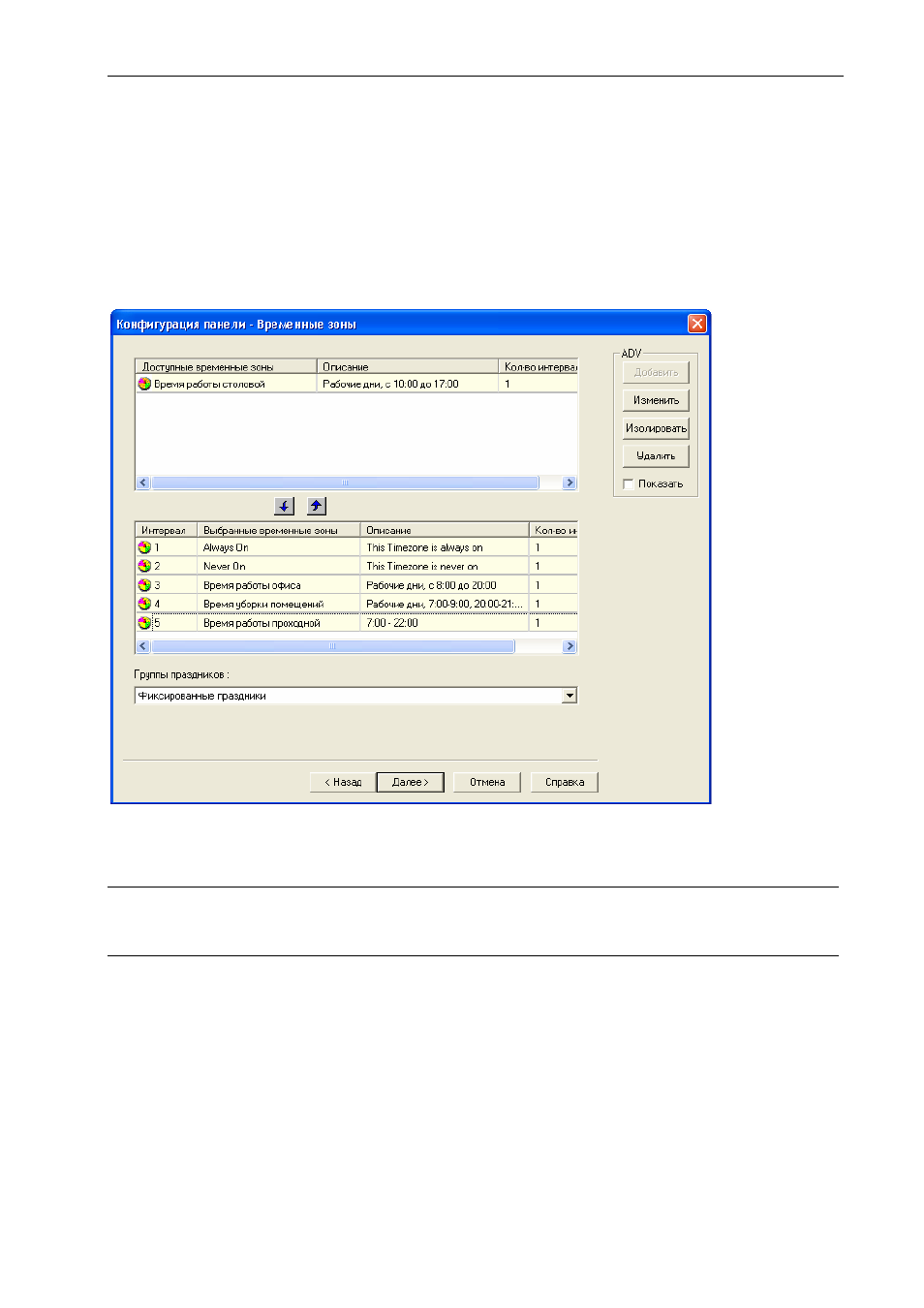Image resolution: width=924 pixels, height=1308 pixels.
Task: Click the lower list's right scroll arrow
Action: tap(570, 646)
